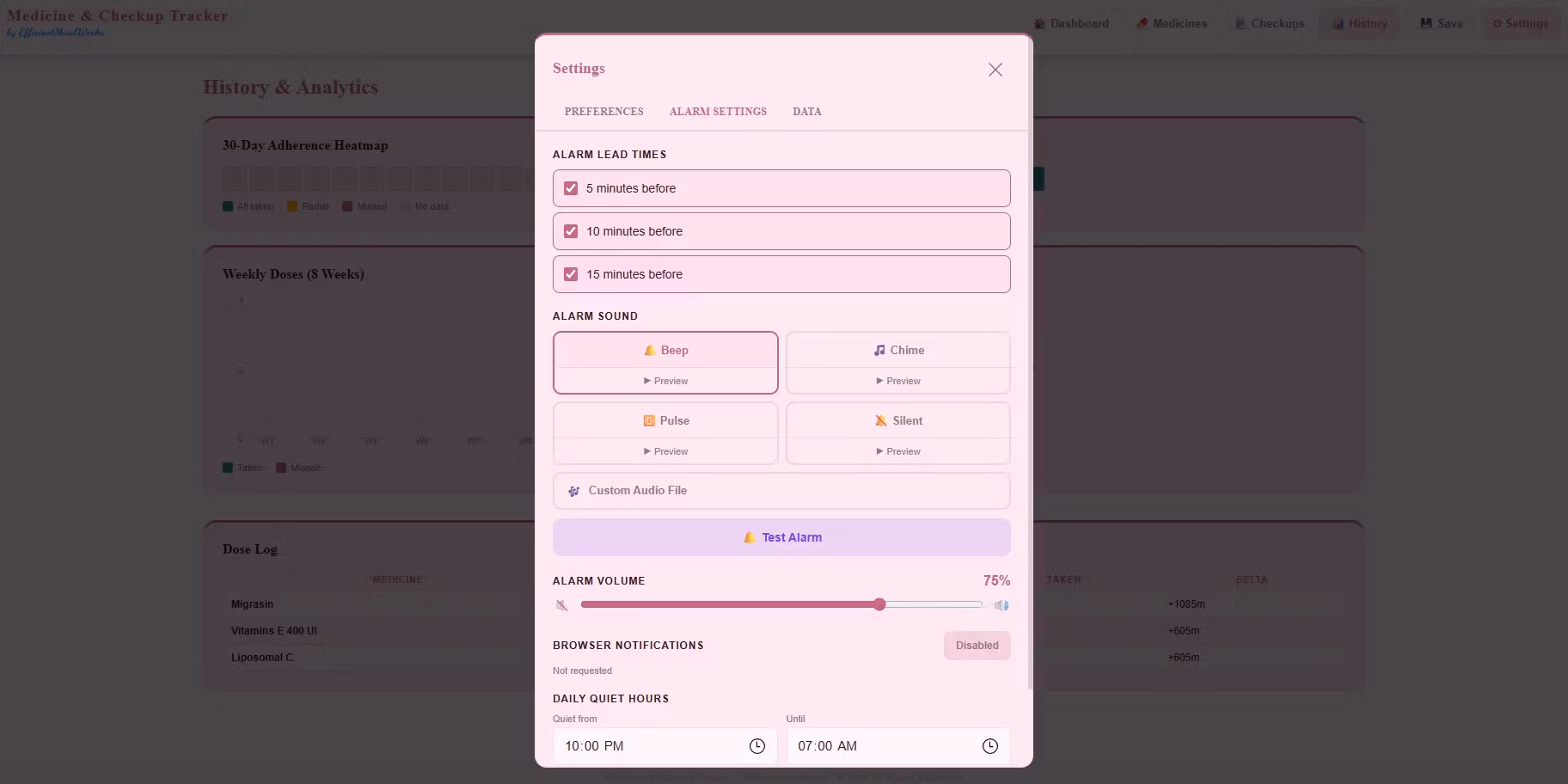The width and height of the screenshot is (1568, 784).
Task: Uncheck 5 minutes before alarm
Action: click(571, 188)
